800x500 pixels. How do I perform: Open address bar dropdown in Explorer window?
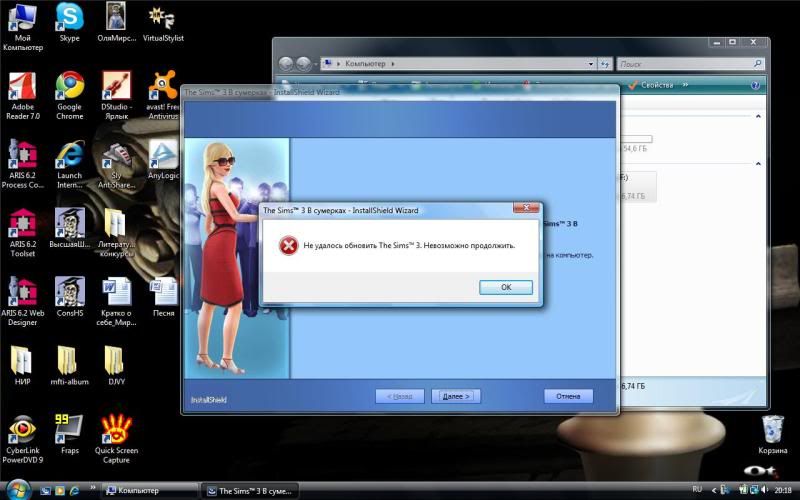(x=590, y=64)
